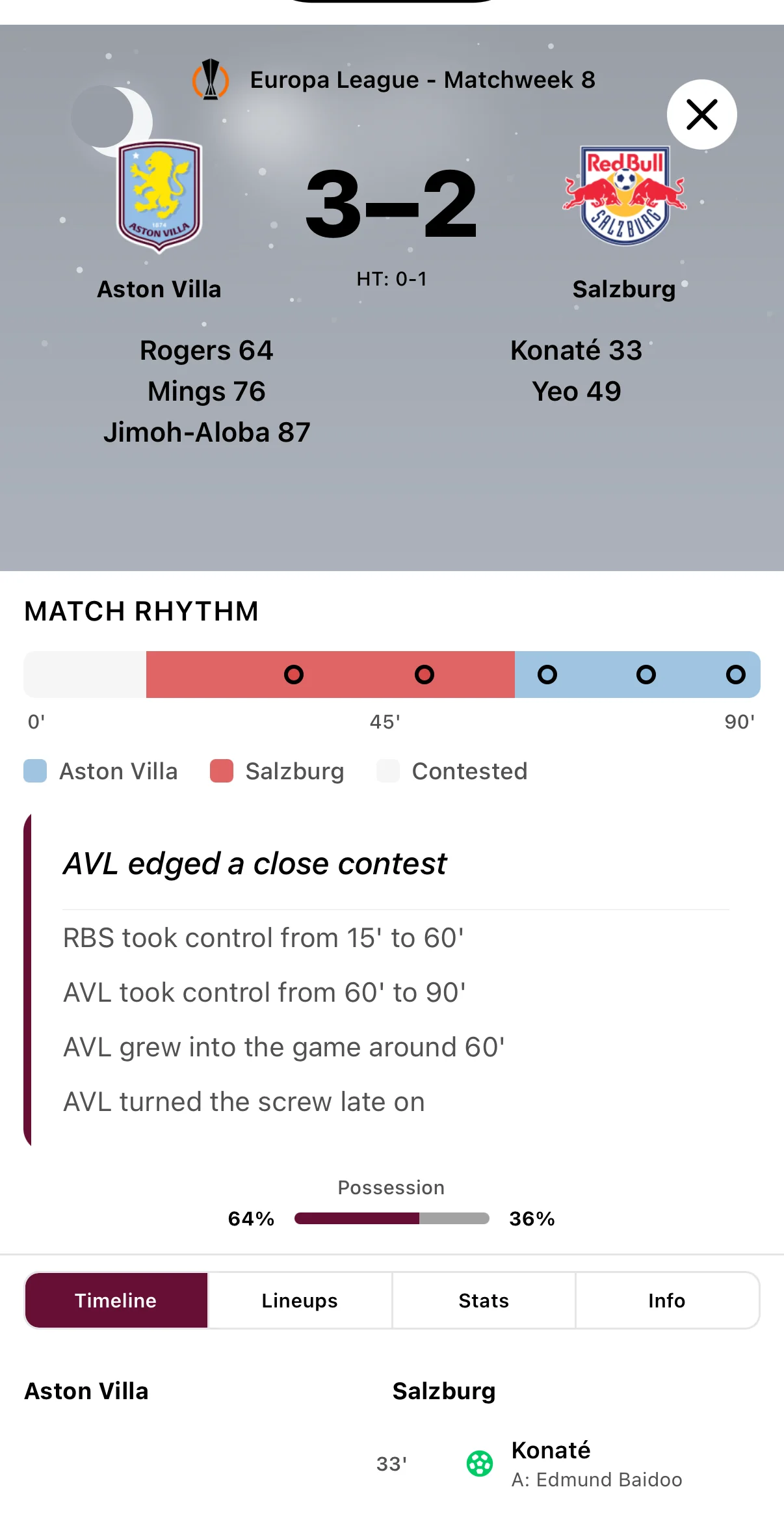
Task: Click the HT: 0-1 halftime score
Action: point(391,278)
